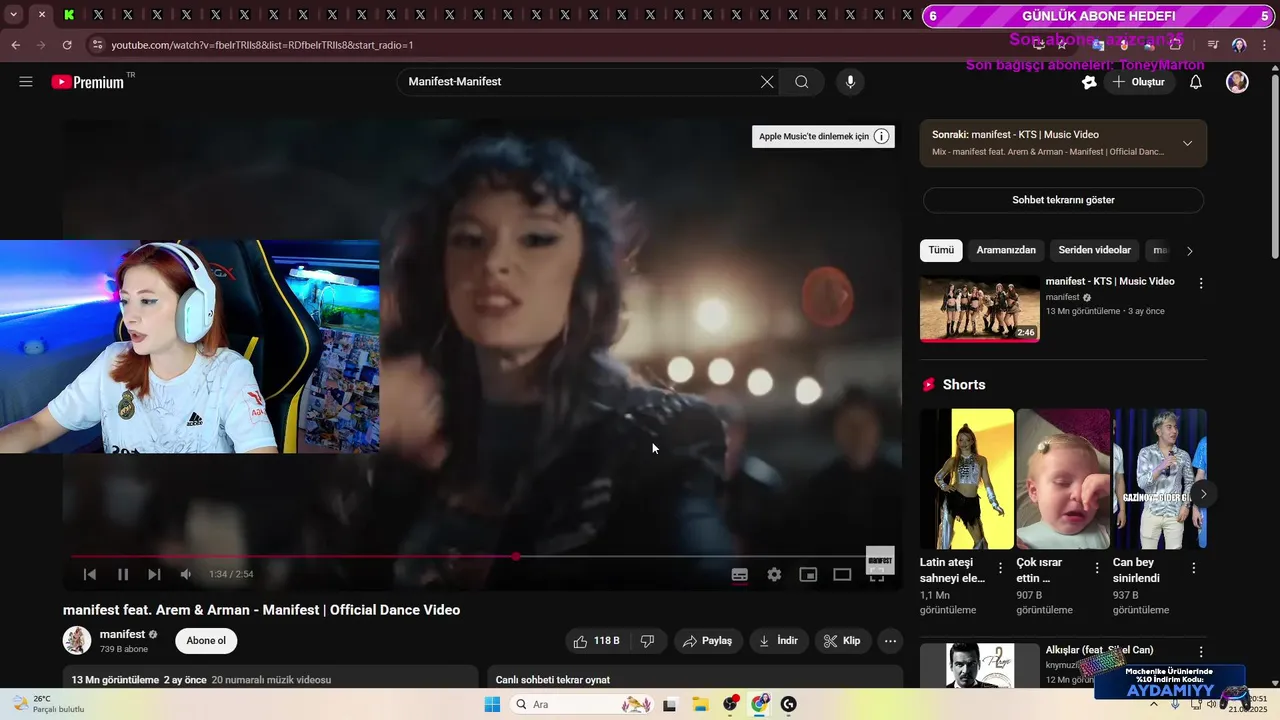Open browser profile avatar in toolbar
This screenshot has height=720, width=1280.
pyautogui.click(x=1239, y=45)
